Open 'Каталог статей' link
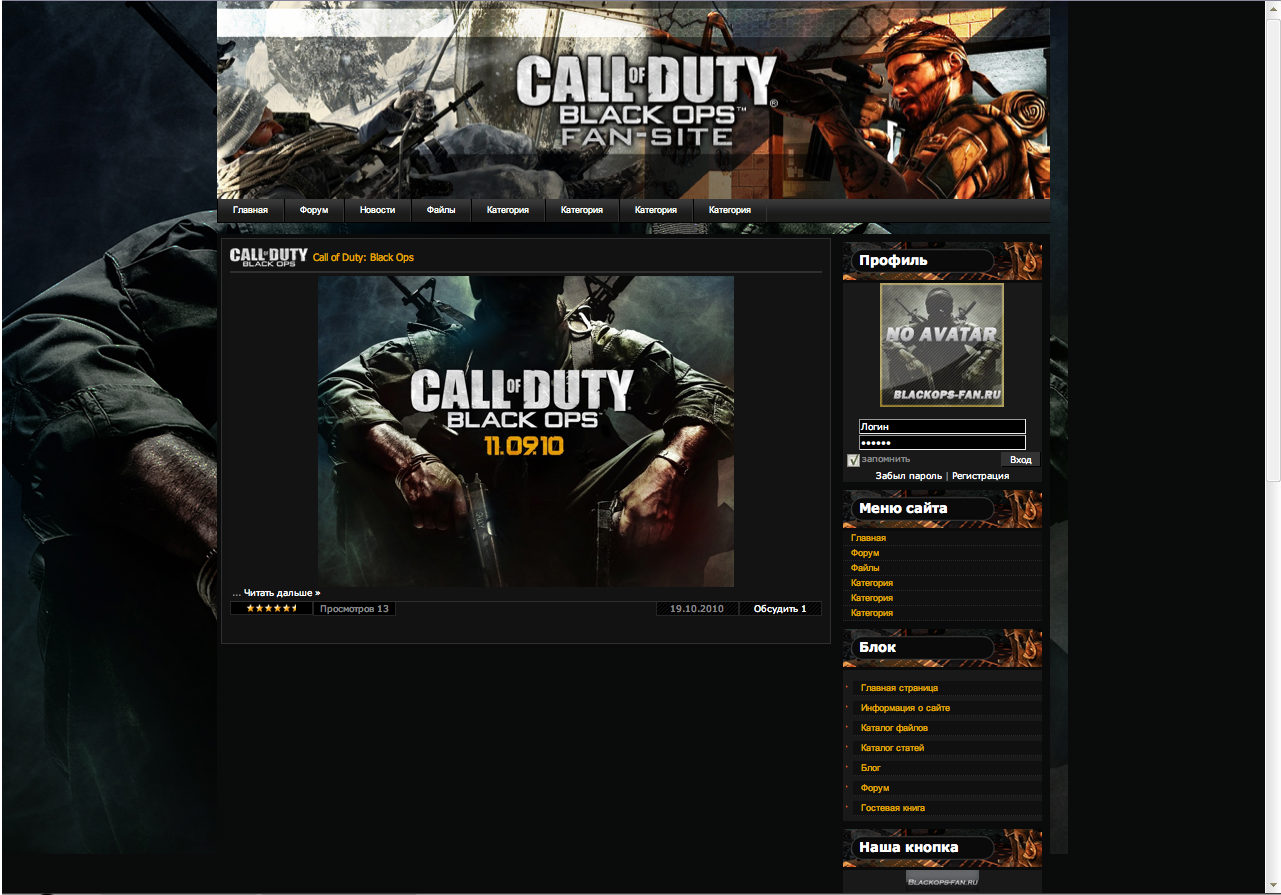 coord(892,748)
